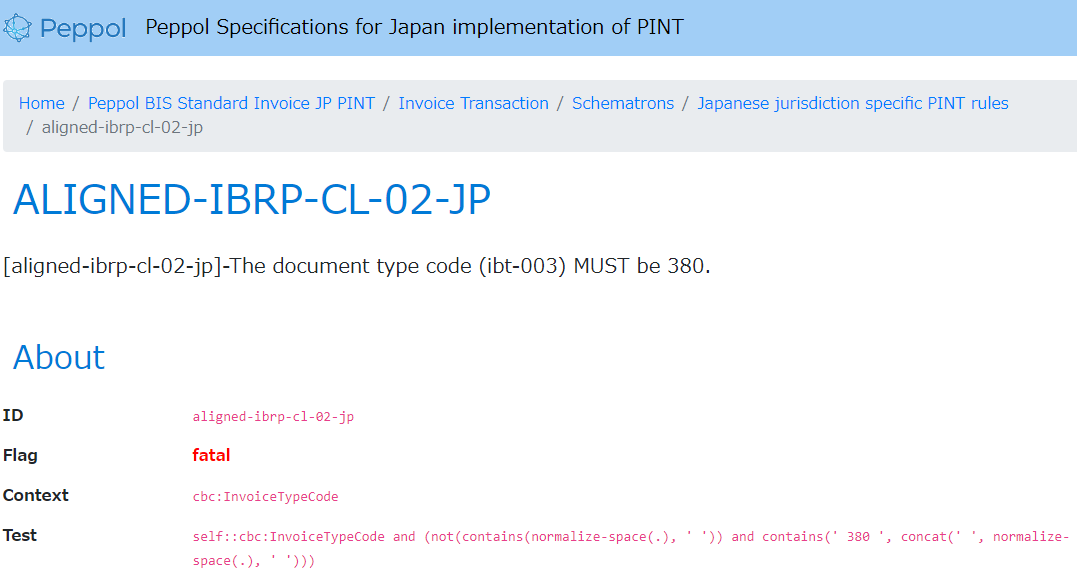Click the Flag row label
The height and width of the screenshot is (572, 1077).
coord(20,455)
